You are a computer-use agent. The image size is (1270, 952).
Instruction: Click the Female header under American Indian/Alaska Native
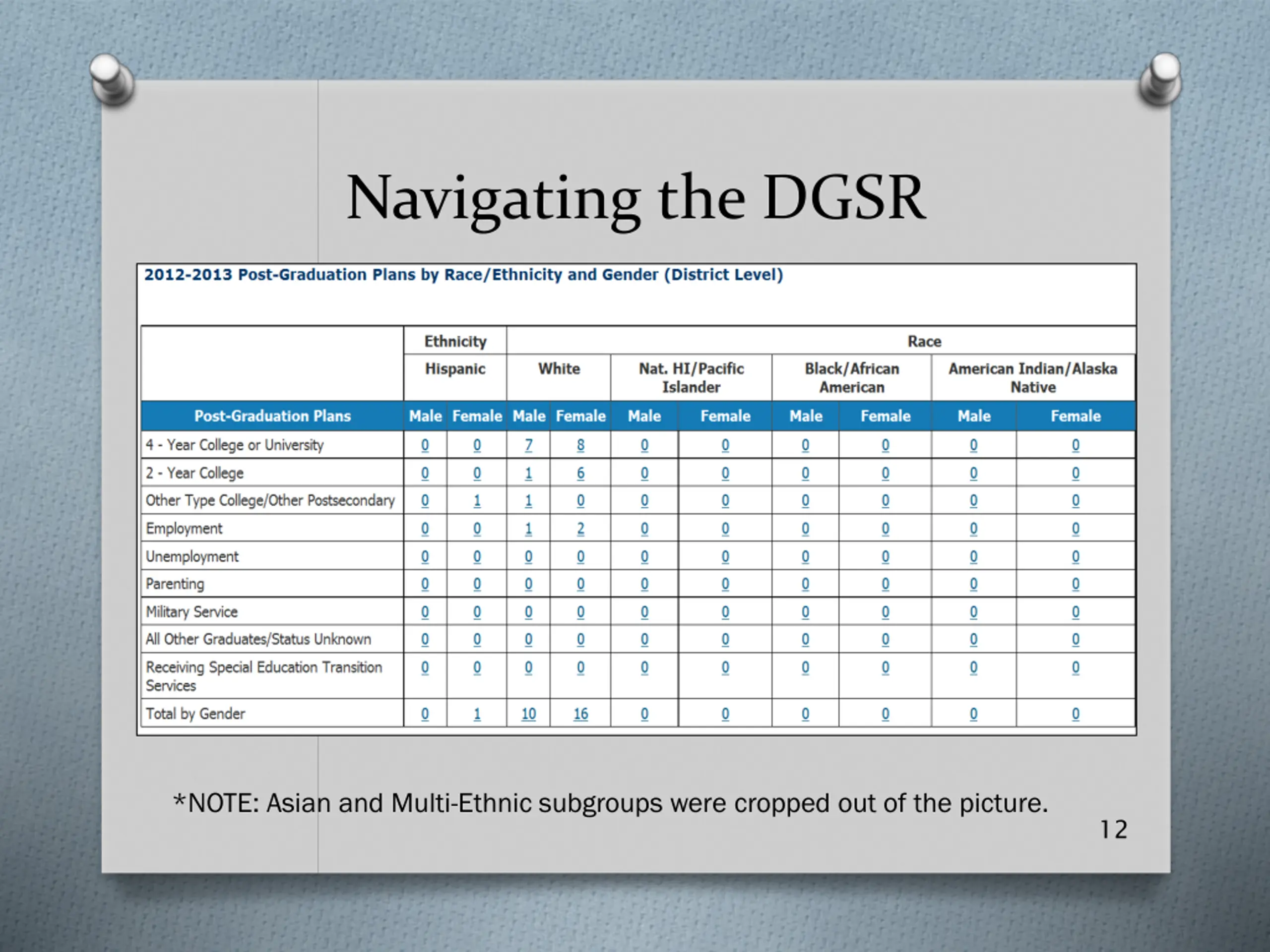point(1076,416)
